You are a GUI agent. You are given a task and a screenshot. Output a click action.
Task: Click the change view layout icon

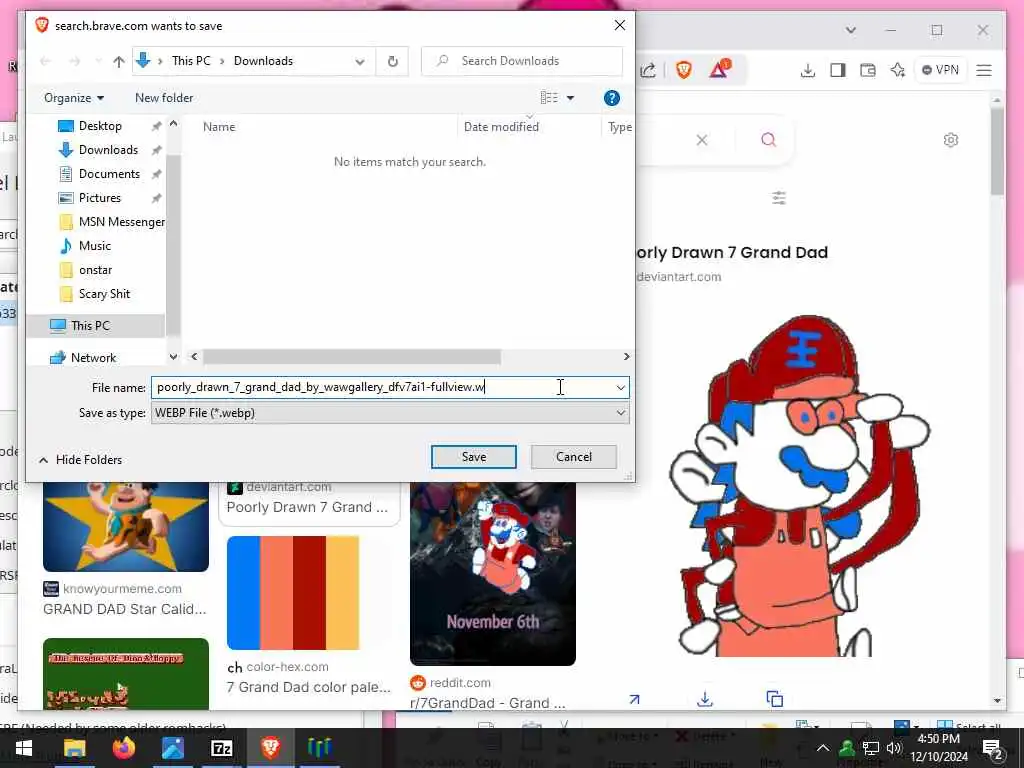tap(549, 98)
